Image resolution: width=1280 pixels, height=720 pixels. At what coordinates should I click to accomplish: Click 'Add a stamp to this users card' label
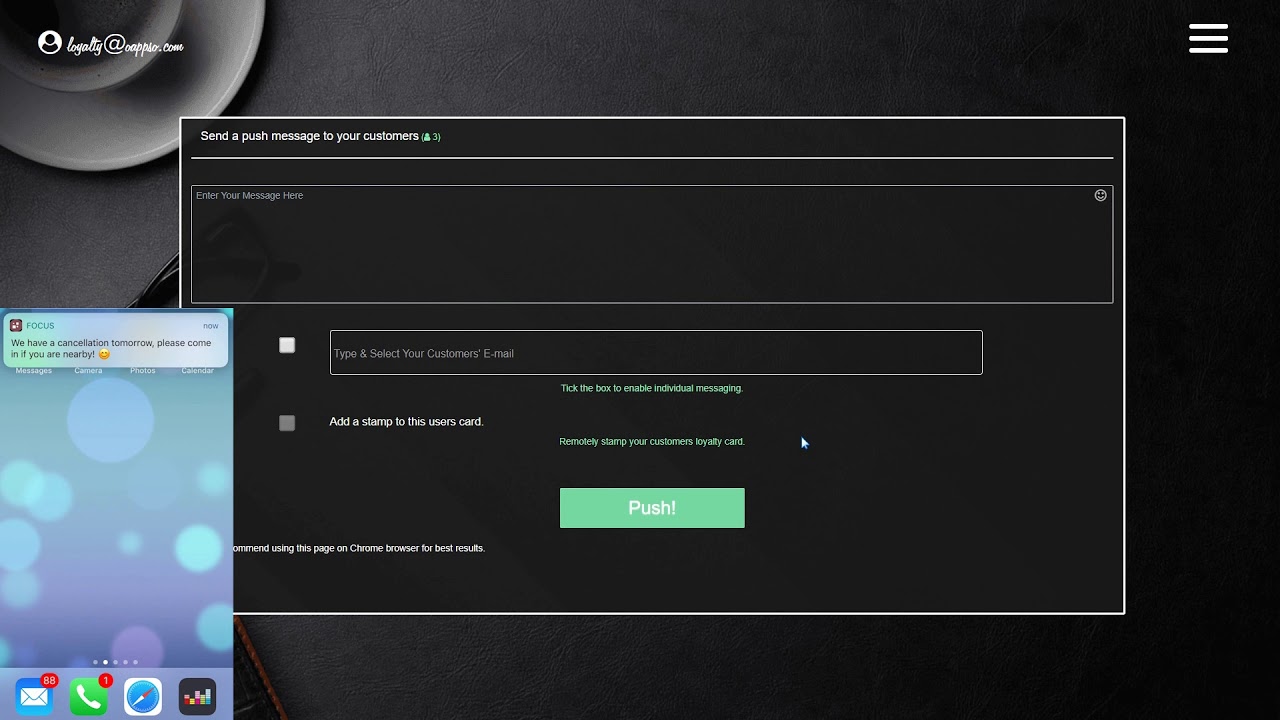point(406,422)
